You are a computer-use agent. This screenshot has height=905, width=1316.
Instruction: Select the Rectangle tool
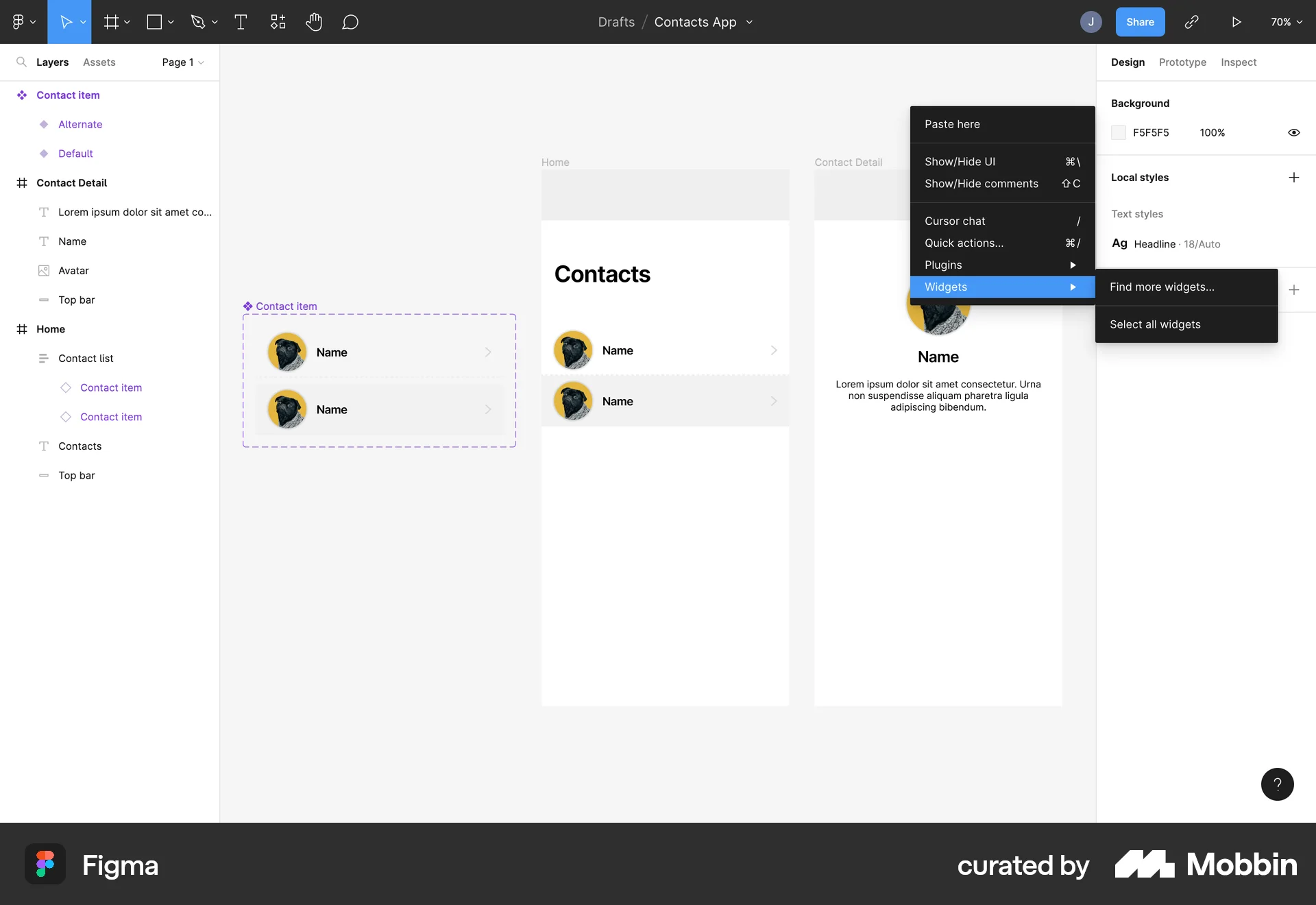(154, 21)
